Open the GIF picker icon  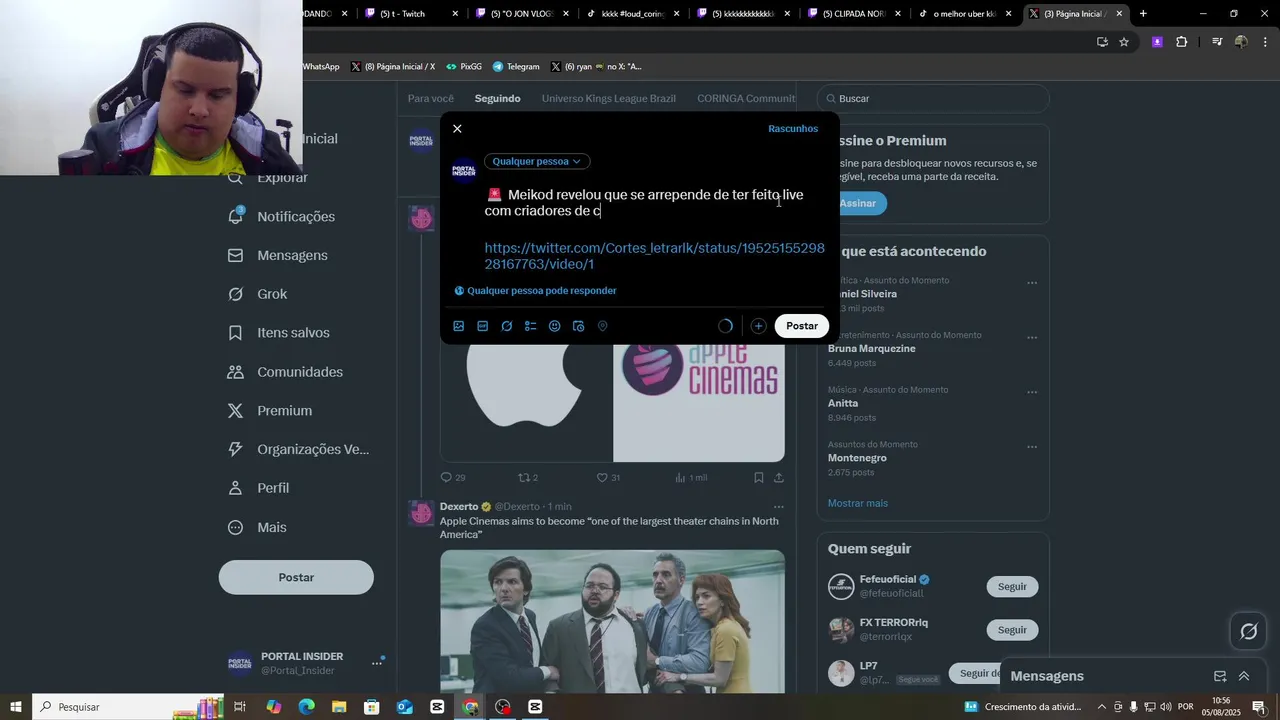click(x=483, y=326)
